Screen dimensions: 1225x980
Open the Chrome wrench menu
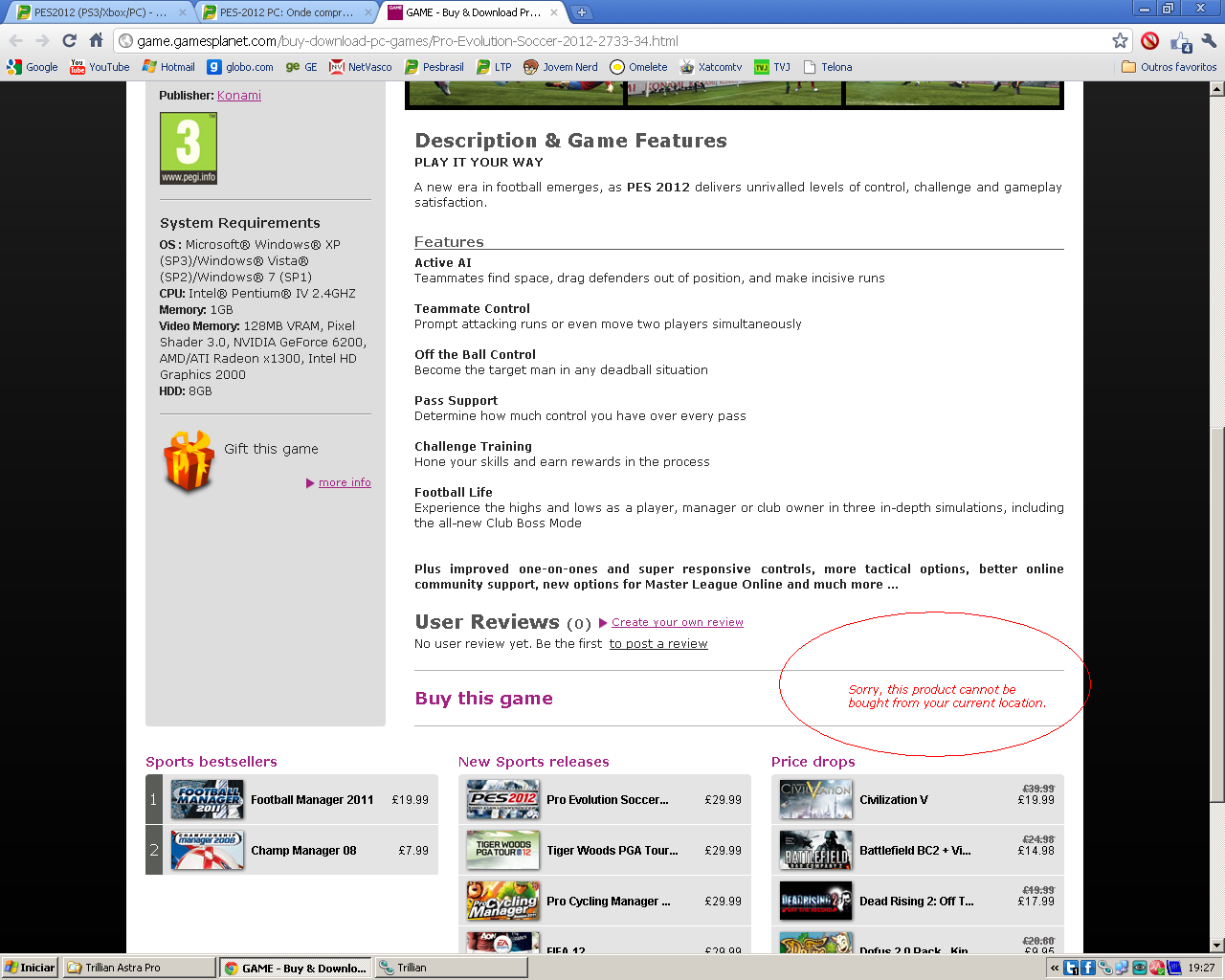tap(1209, 41)
